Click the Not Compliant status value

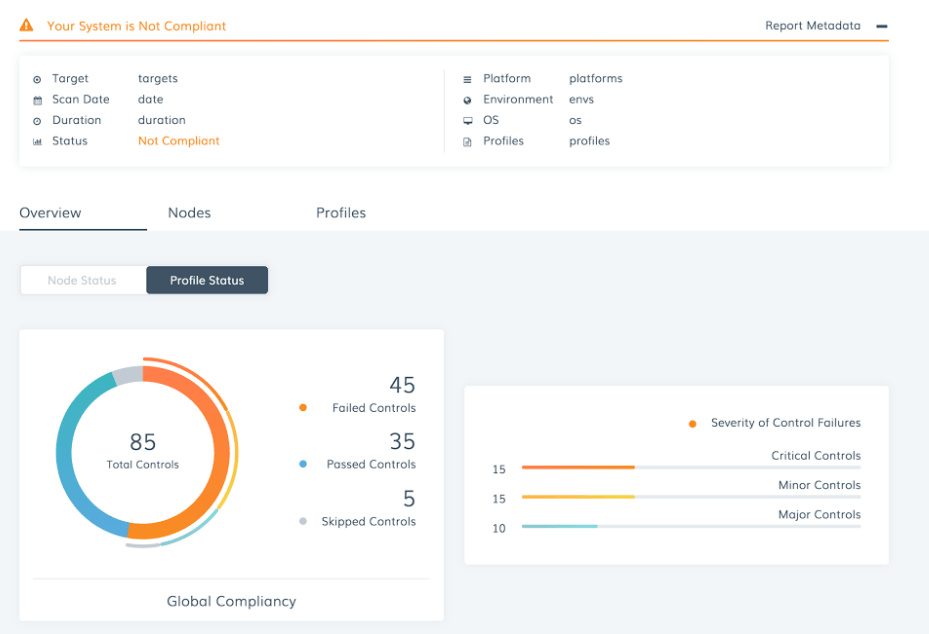(179, 141)
